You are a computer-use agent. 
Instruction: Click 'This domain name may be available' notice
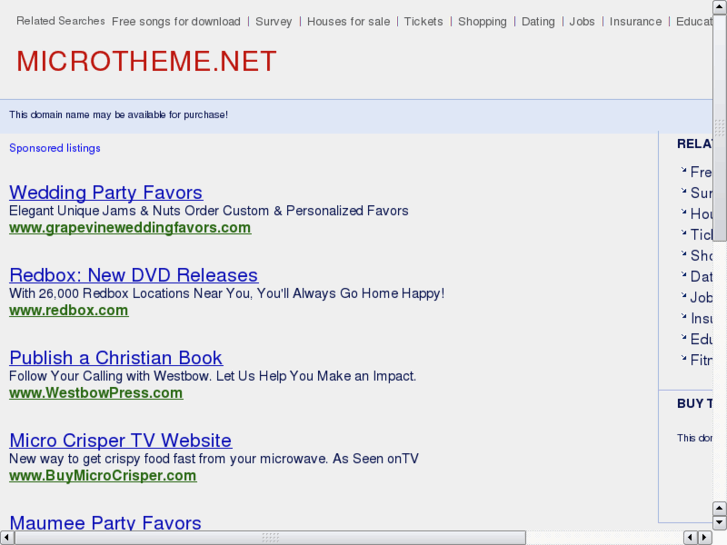click(119, 115)
